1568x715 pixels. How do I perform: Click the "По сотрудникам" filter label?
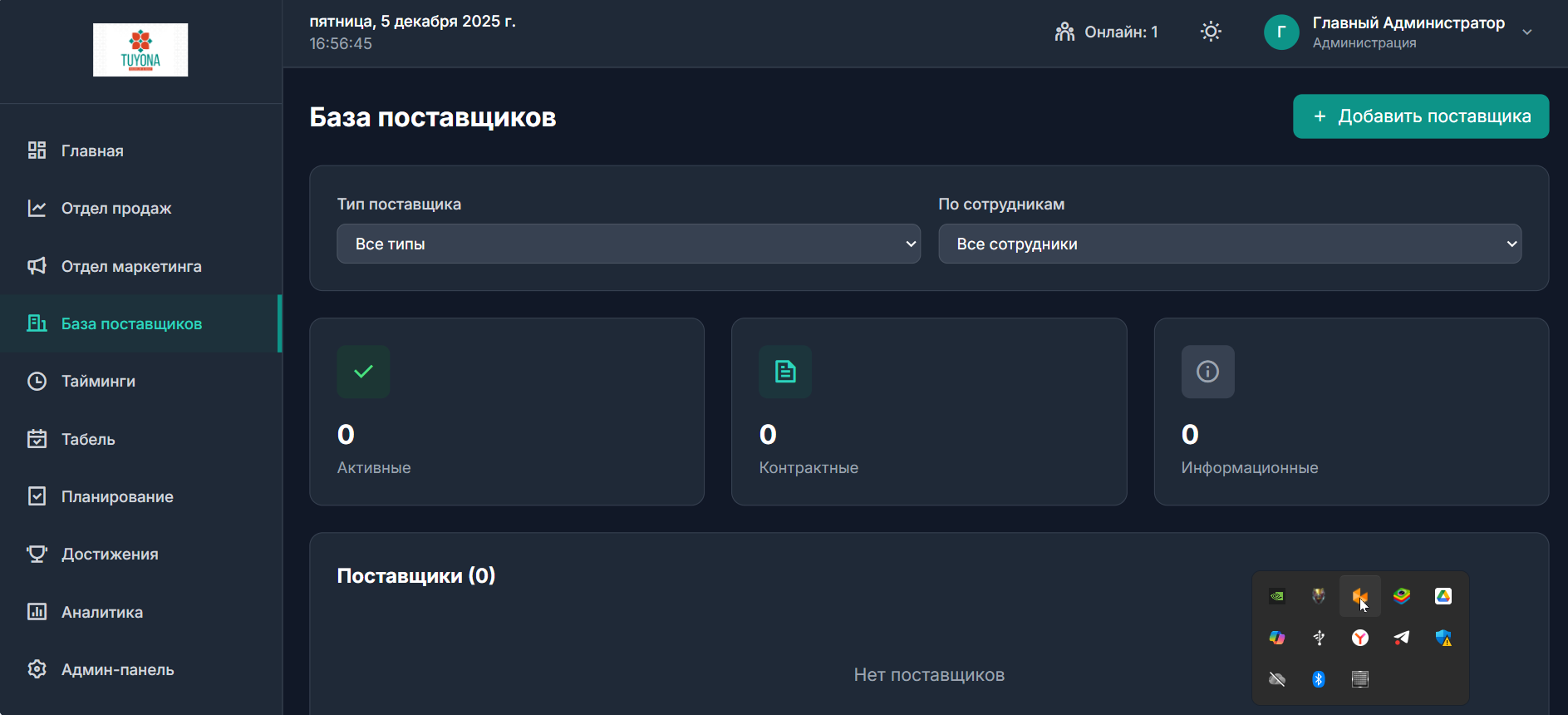point(1001,205)
